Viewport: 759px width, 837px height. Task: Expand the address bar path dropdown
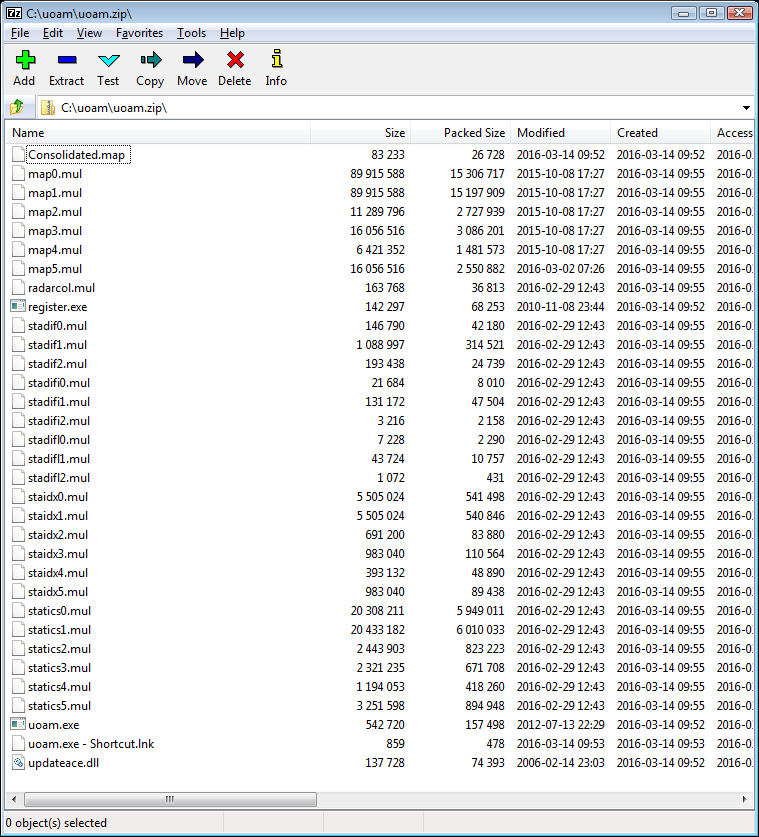tap(746, 108)
